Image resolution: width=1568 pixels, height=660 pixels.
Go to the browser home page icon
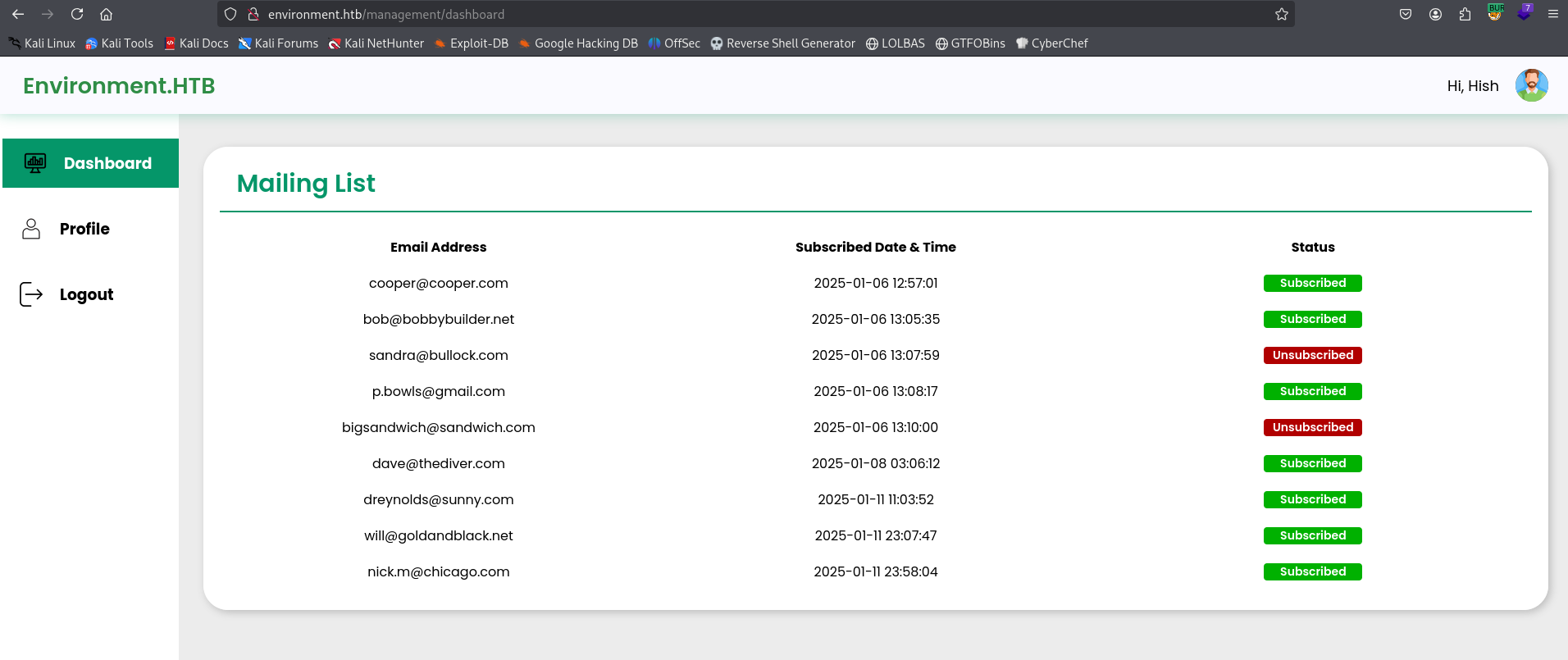click(106, 14)
